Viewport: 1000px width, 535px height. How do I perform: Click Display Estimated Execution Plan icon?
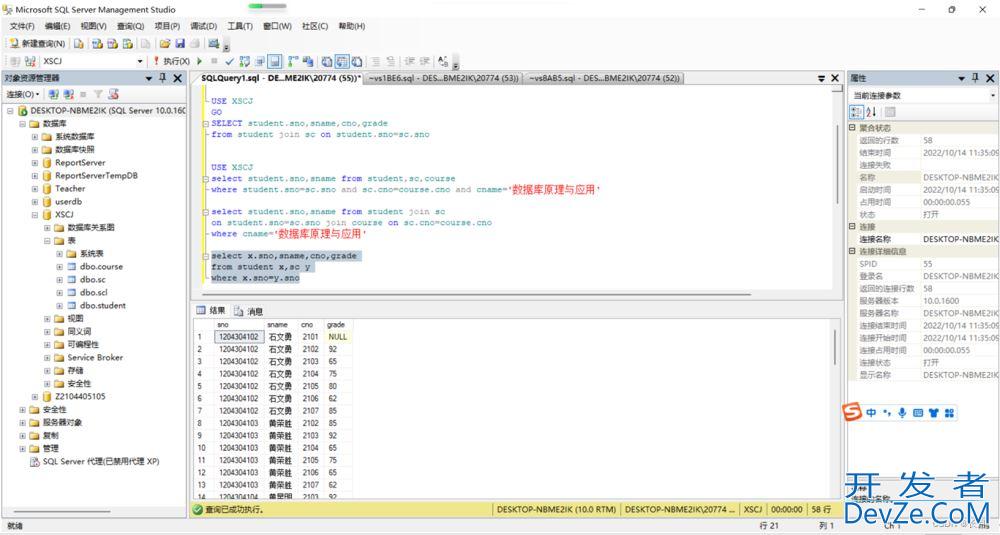pos(244,61)
